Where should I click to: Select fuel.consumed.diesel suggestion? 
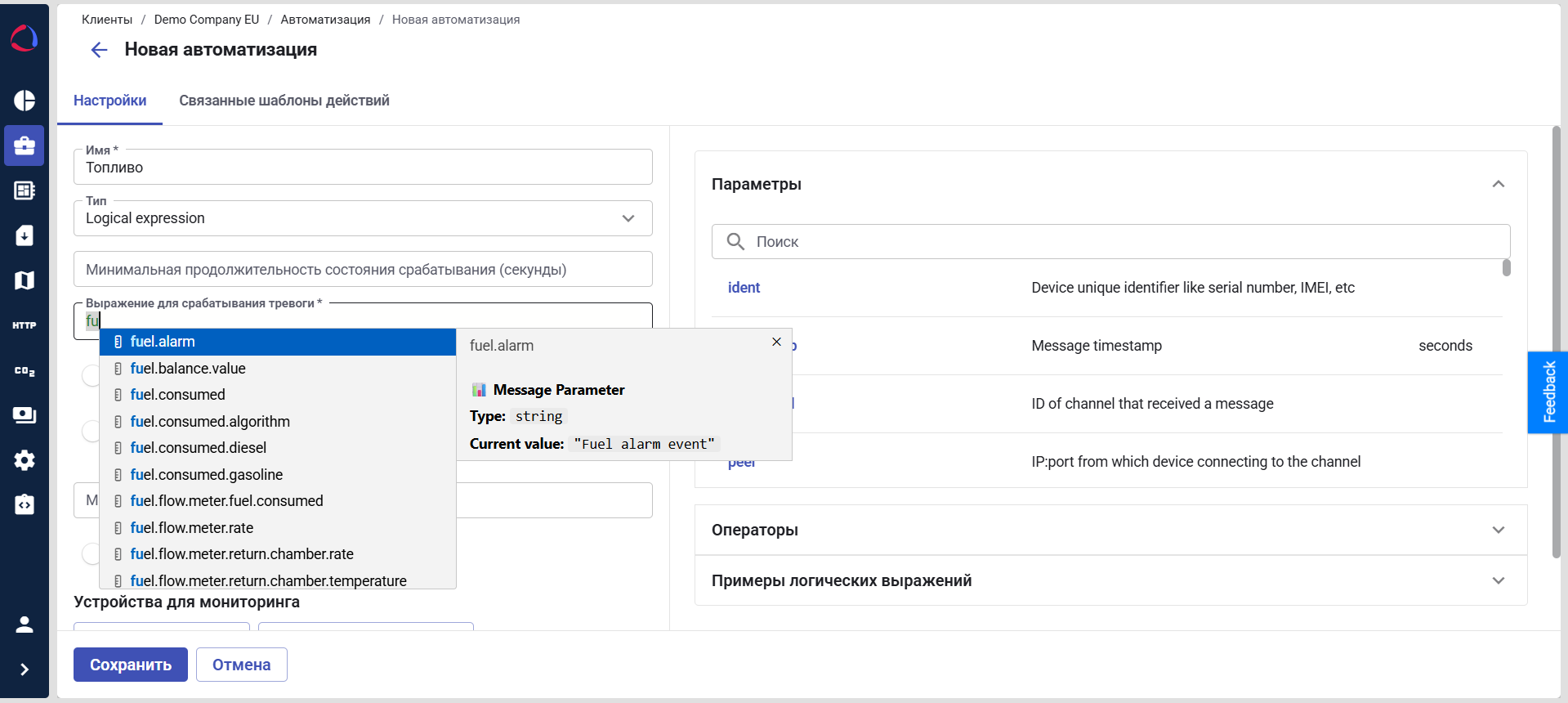tap(278, 448)
